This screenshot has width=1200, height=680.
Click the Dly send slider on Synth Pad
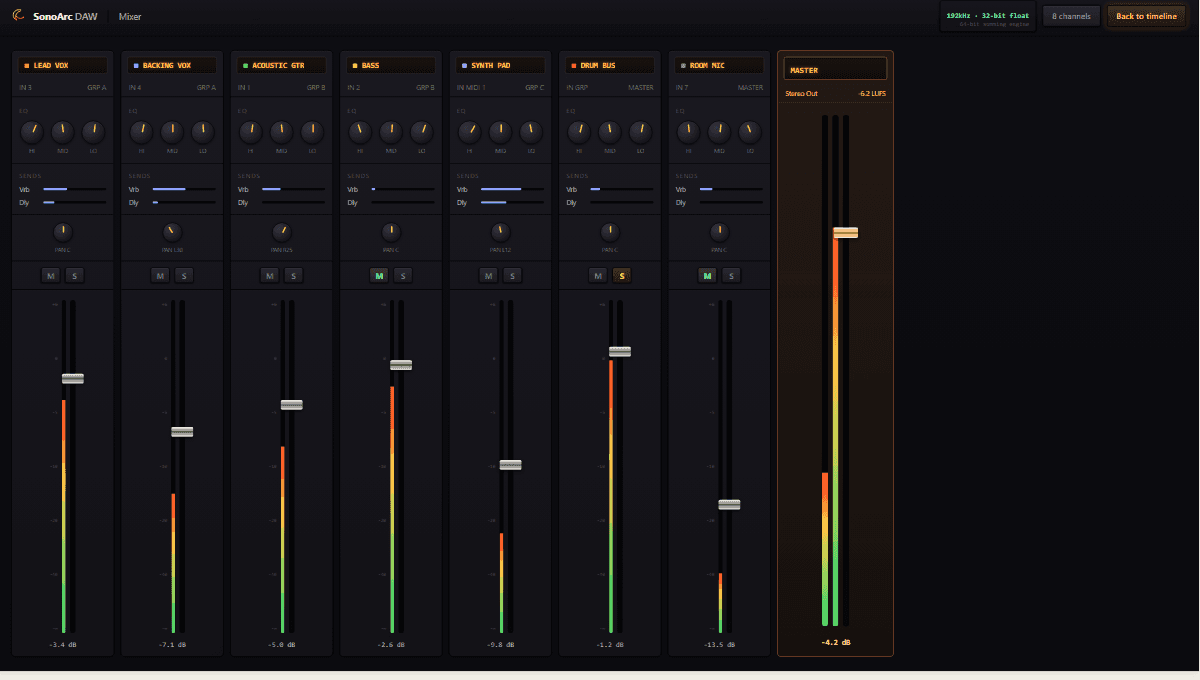pyautogui.click(x=512, y=202)
